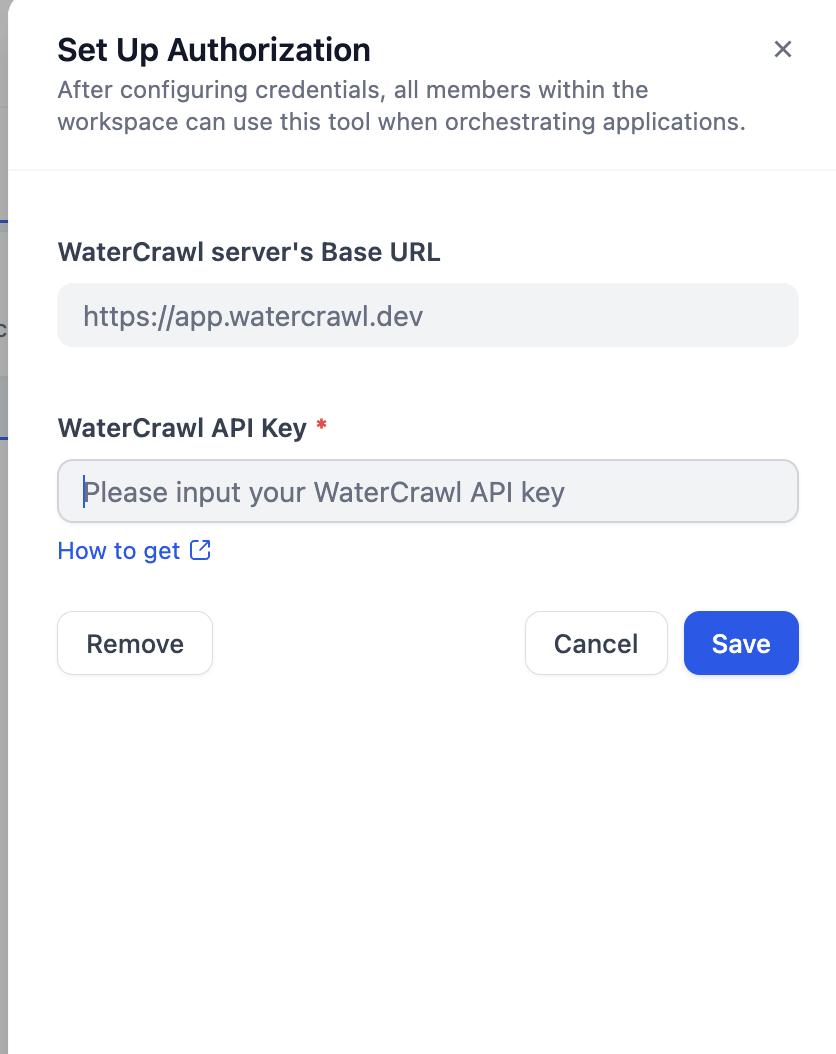Click the Set Up Authorization title

click(x=214, y=49)
